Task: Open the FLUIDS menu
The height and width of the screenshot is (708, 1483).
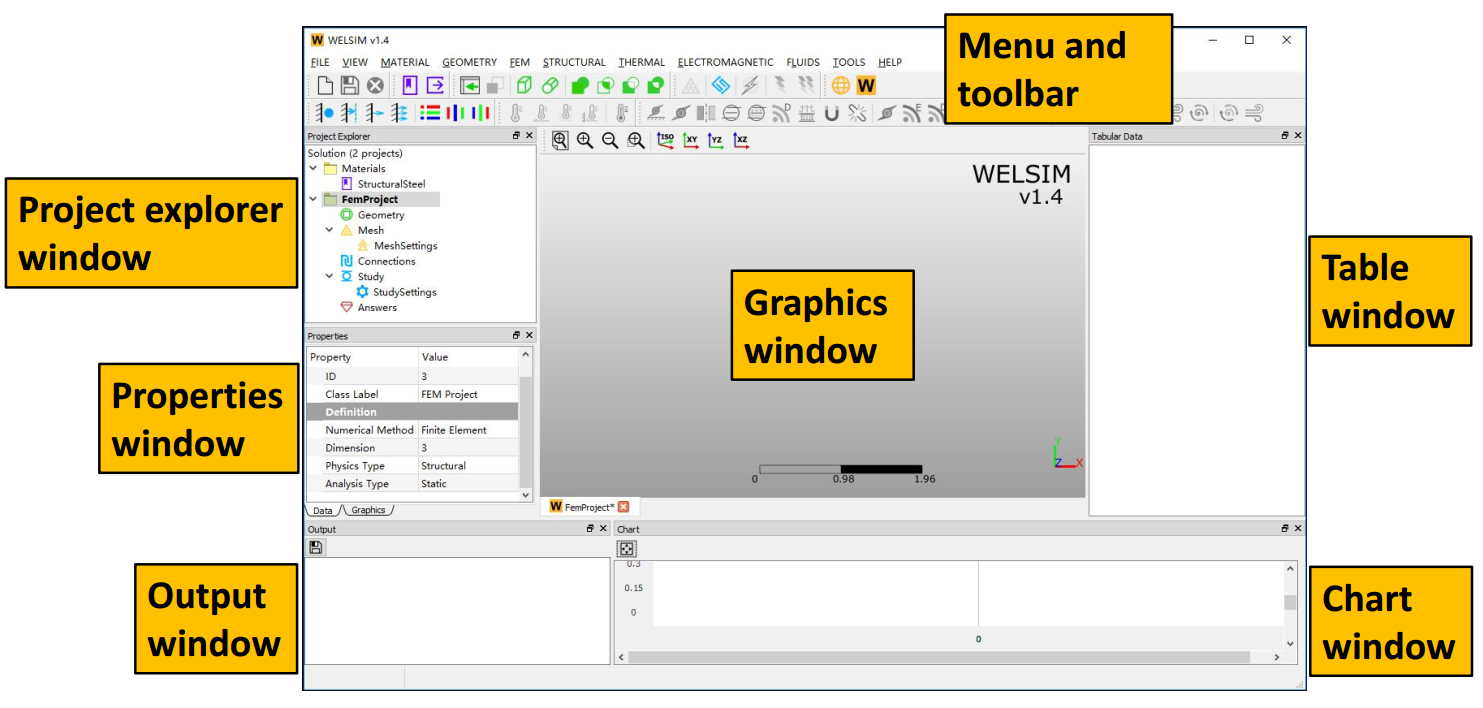Action: tap(803, 62)
